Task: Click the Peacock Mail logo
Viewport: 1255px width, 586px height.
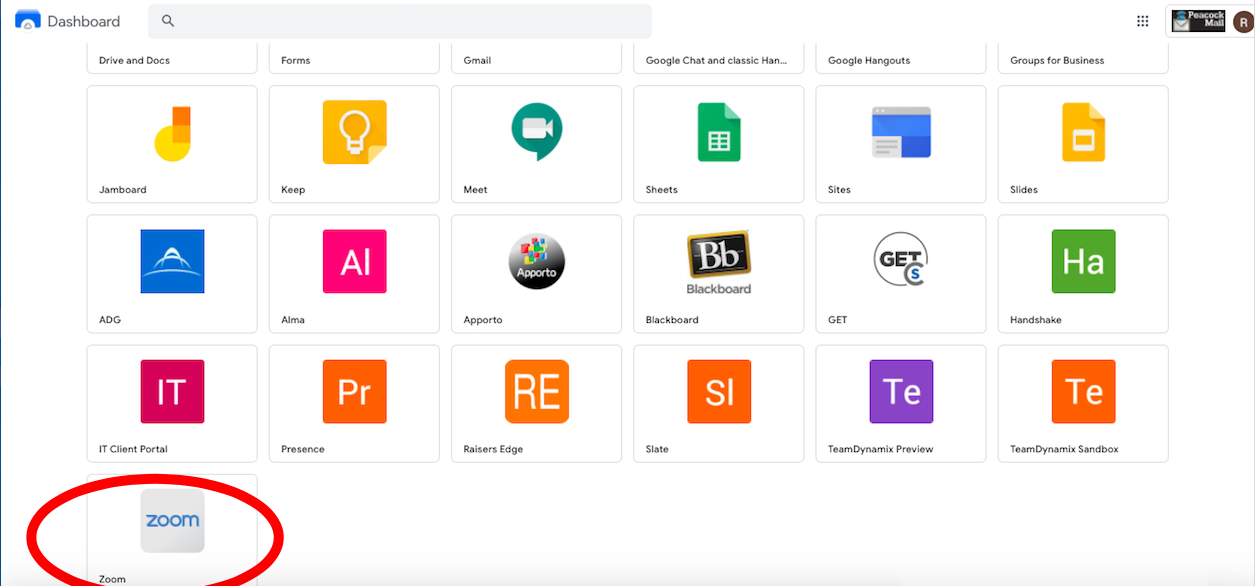Action: 1198,21
